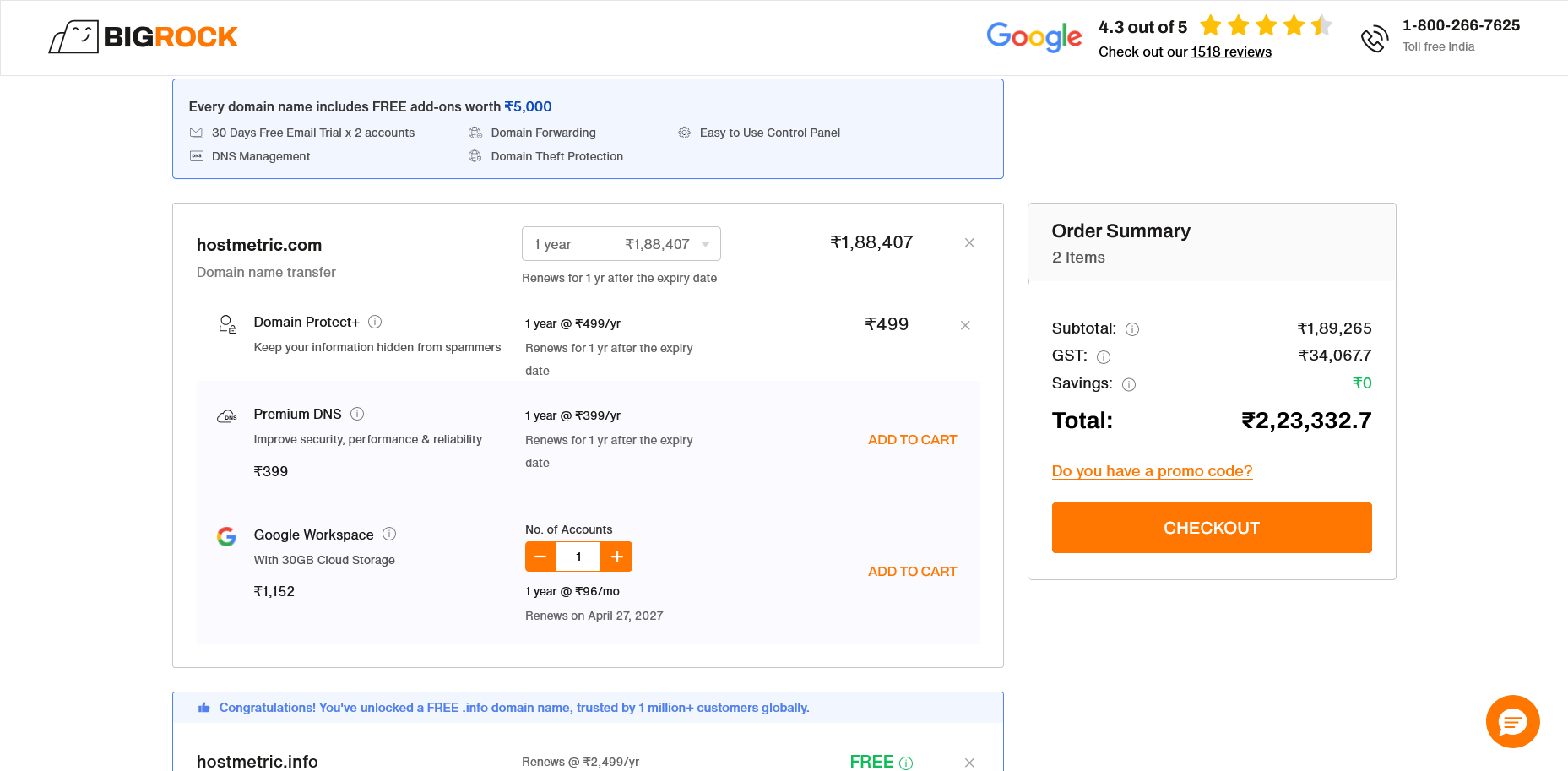Click the Google Workspace title
Screen dimensions: 1568x771
[313, 535]
